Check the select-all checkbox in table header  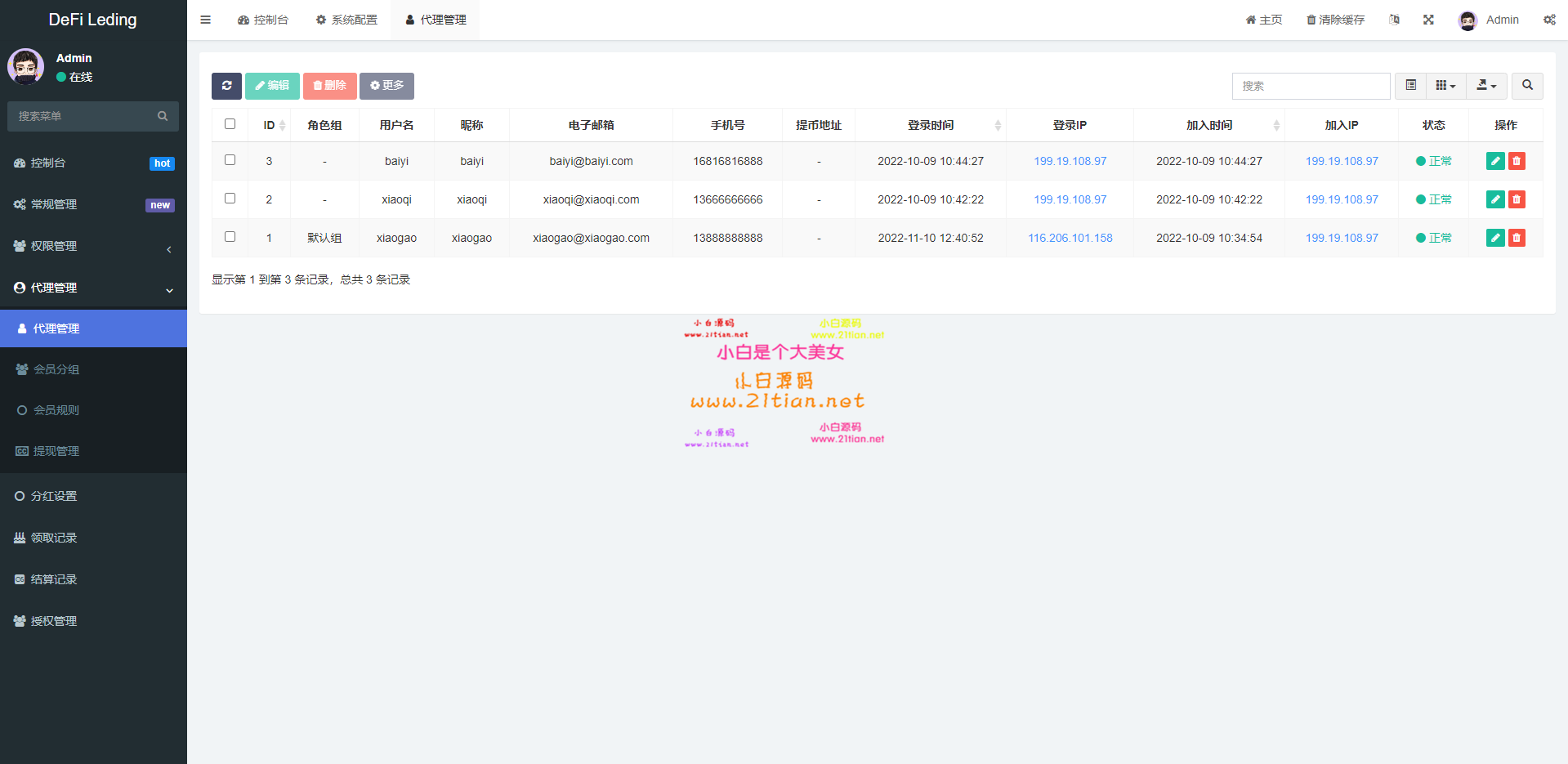pos(230,124)
